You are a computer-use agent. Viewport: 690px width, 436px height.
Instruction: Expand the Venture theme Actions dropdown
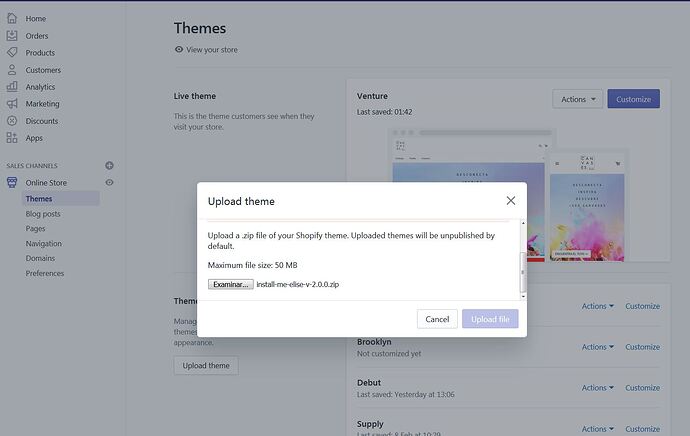pos(577,99)
